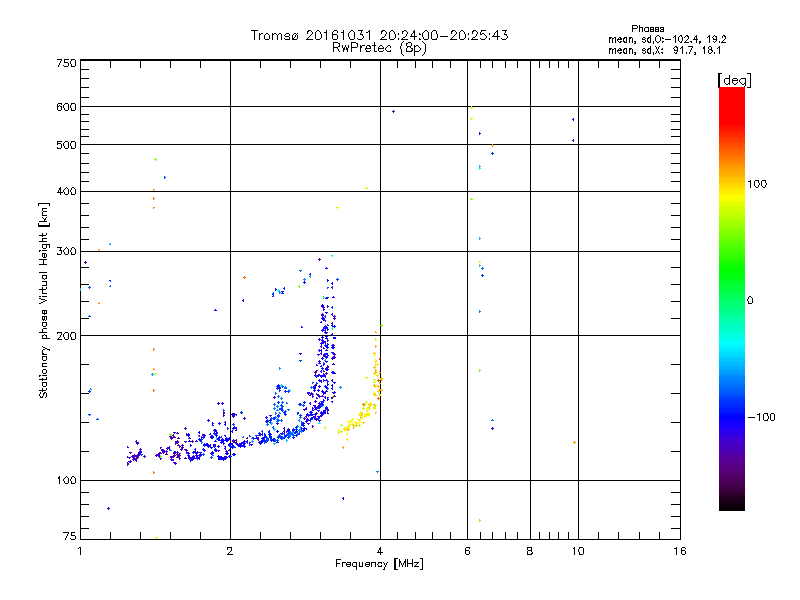The image size is (800, 600).
Task: Click the x-axis tick label '10'
Action: pos(578,551)
